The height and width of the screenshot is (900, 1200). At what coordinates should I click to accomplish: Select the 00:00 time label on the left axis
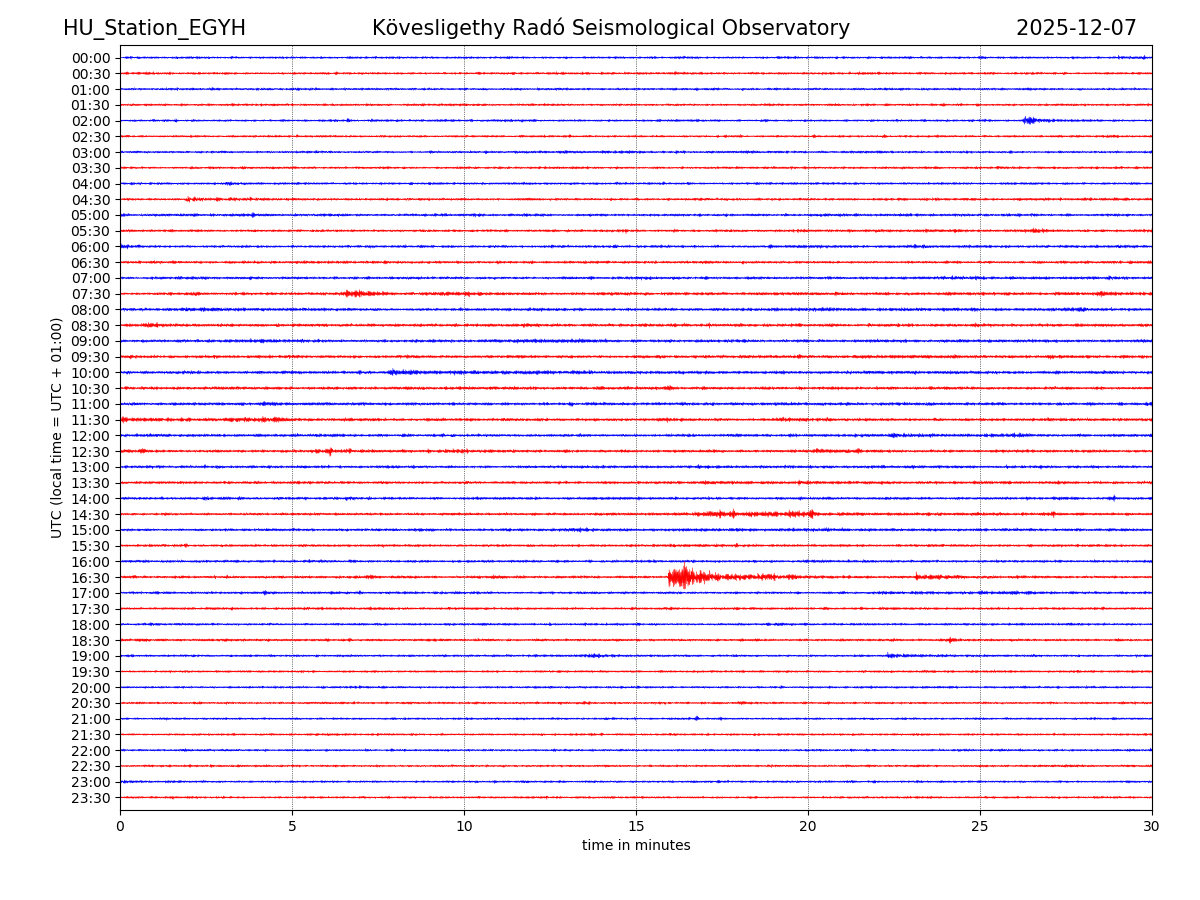[x=91, y=58]
